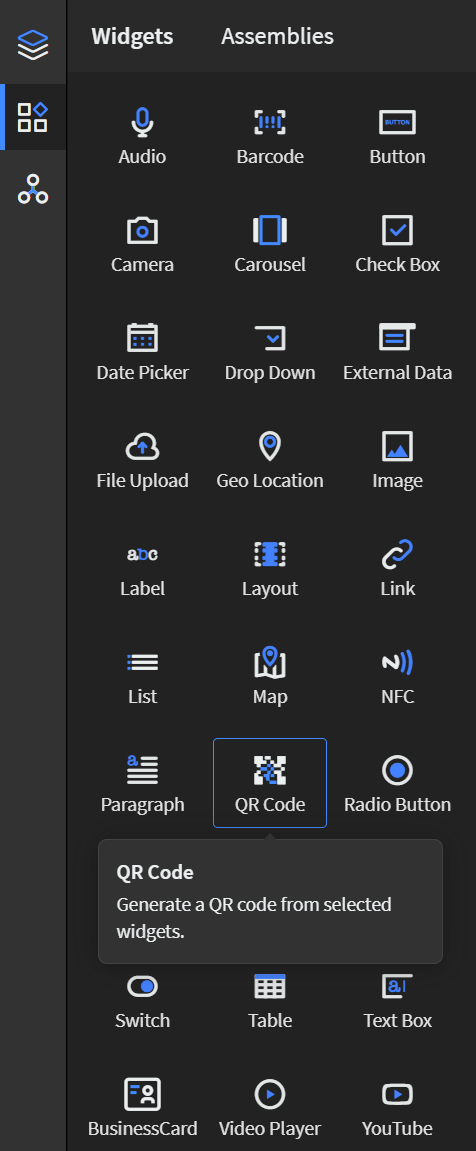This screenshot has height=1151, width=476.
Task: Select the highlighted QR Code widget
Action: pos(270,783)
